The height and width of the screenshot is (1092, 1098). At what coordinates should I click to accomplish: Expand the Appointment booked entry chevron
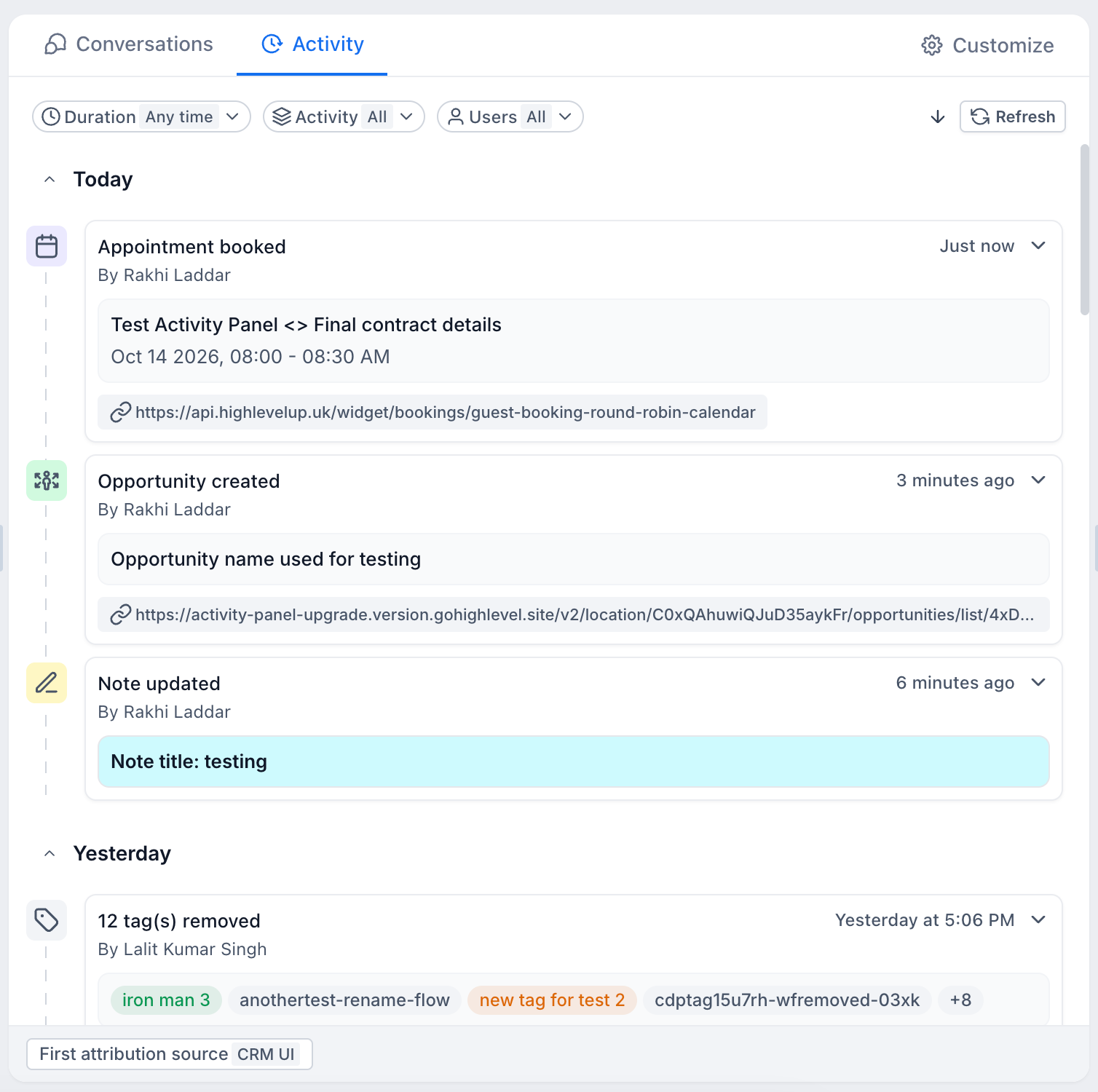pos(1039,246)
